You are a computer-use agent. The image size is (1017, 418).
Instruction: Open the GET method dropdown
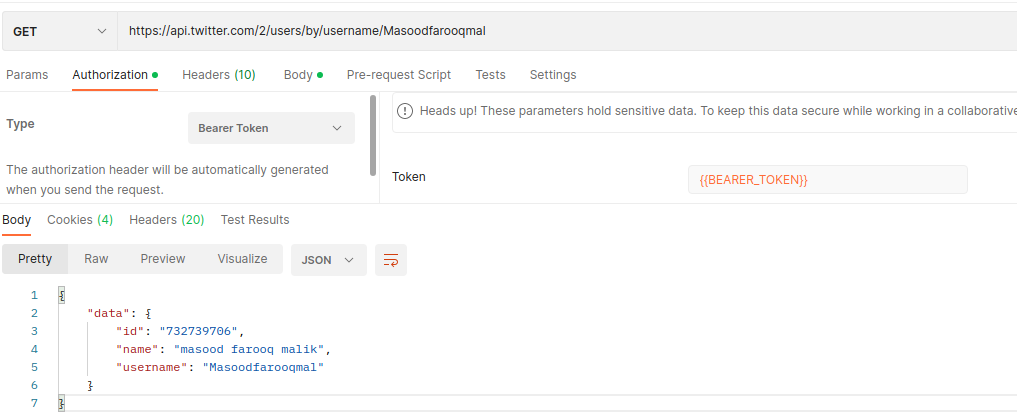tap(59, 31)
